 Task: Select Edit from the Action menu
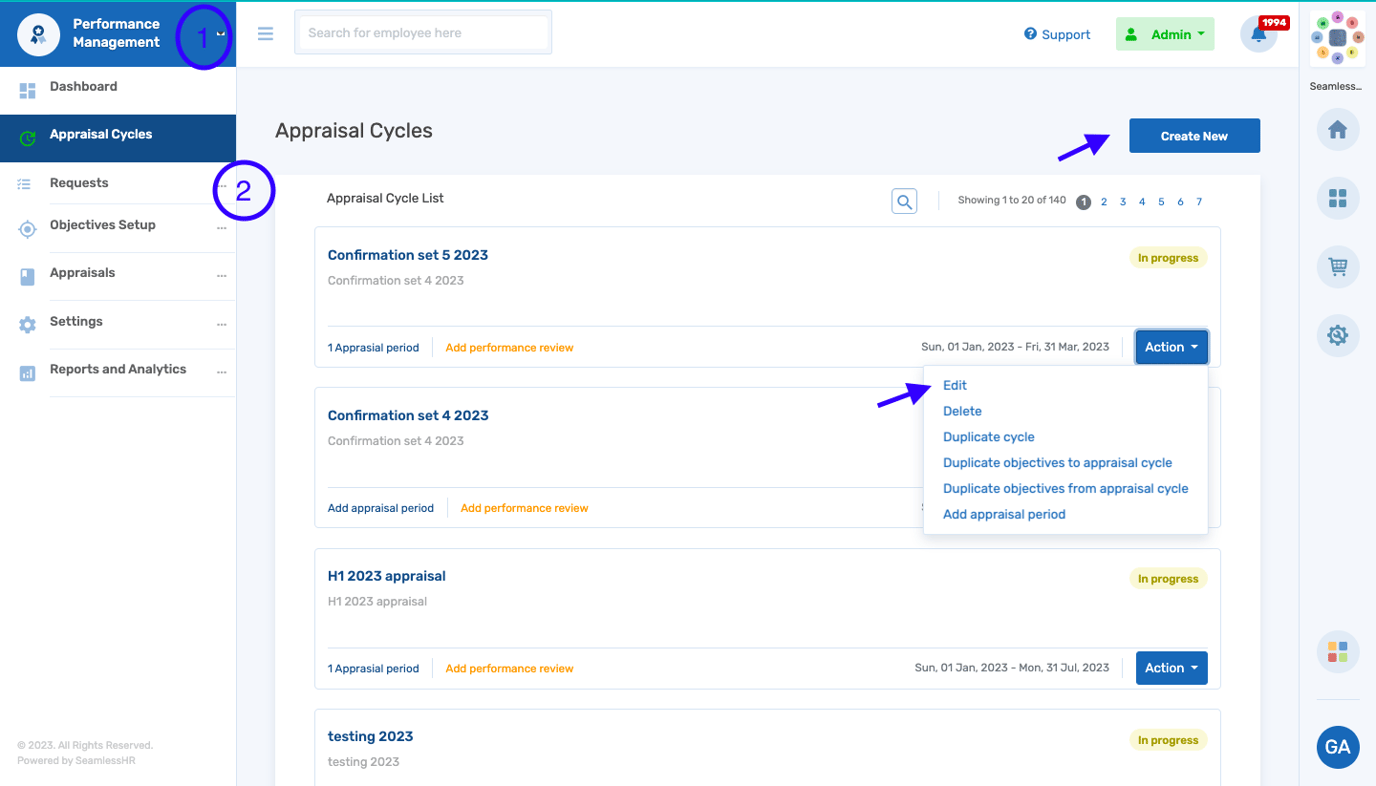click(955, 385)
